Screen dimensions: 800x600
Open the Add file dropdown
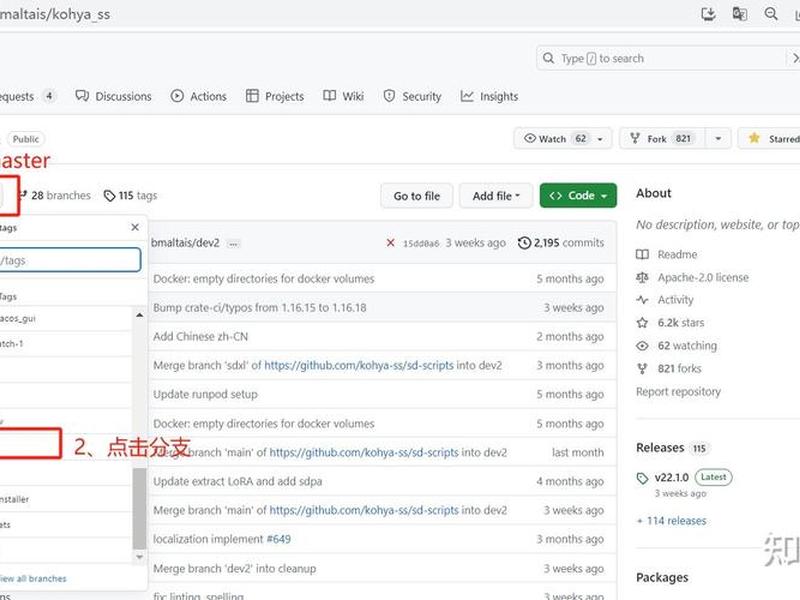point(496,196)
